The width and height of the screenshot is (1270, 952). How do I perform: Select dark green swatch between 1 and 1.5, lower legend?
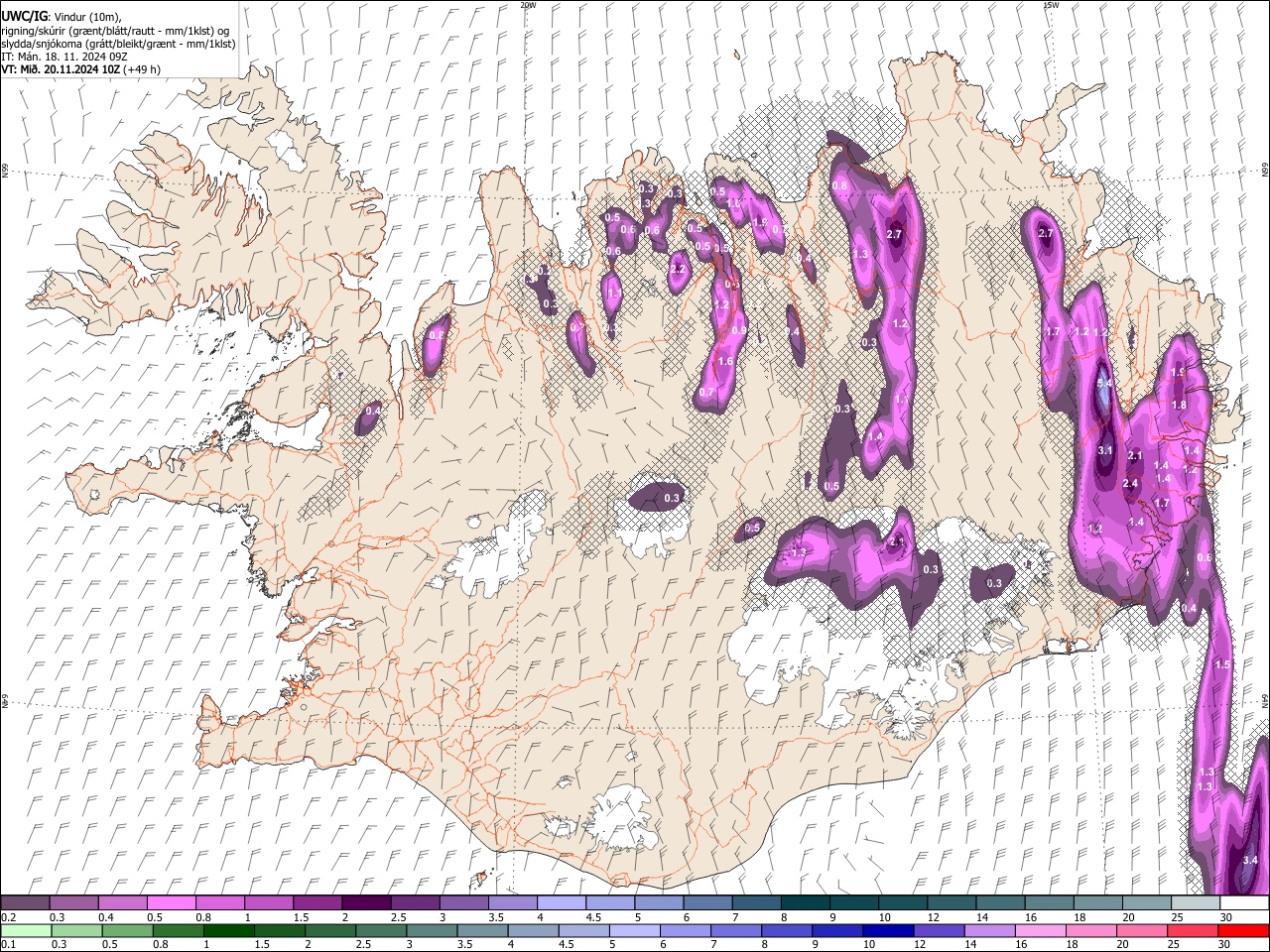pos(229,931)
